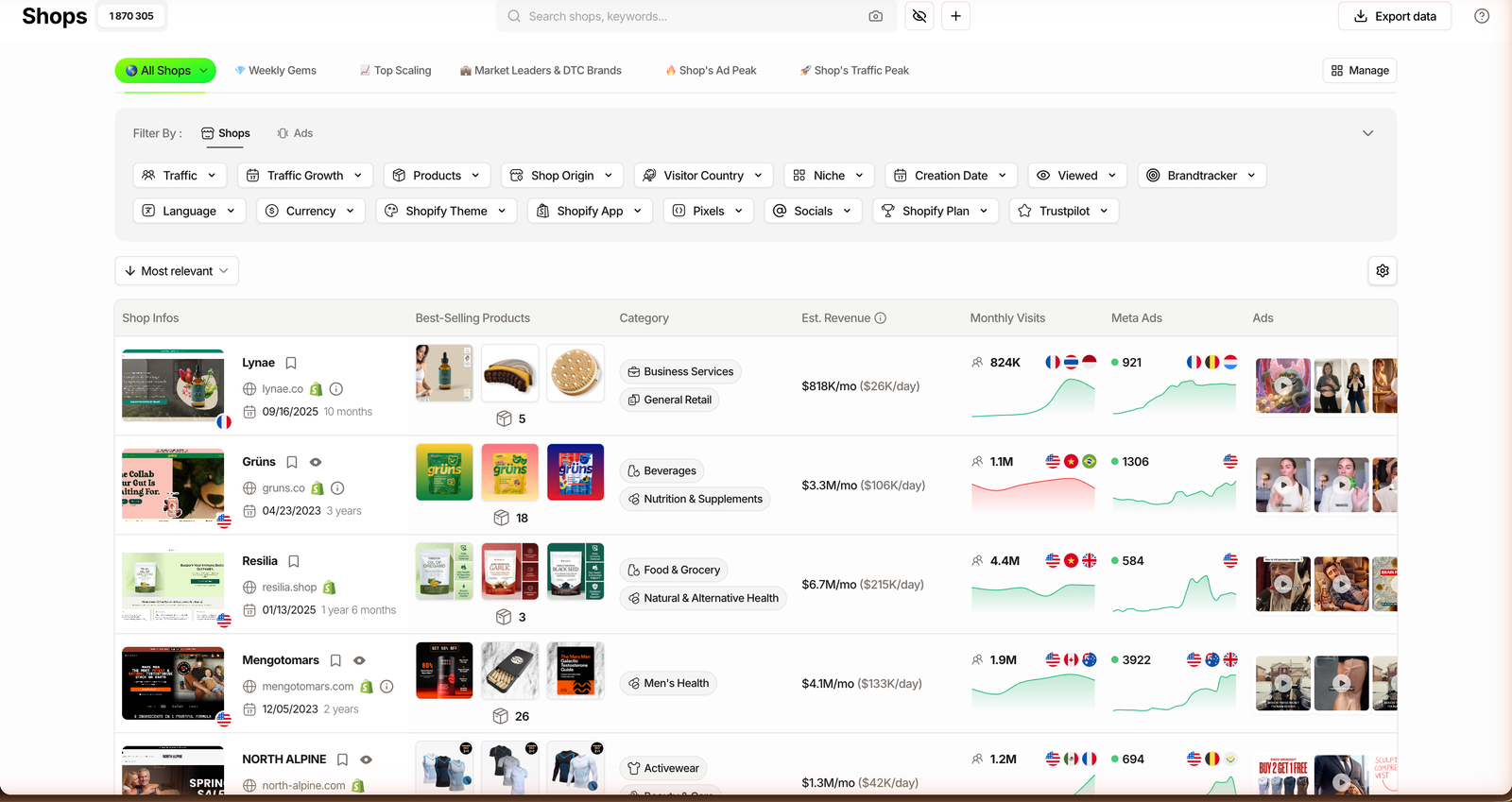The image size is (1512, 802).
Task: Open the resilia.shop link
Action: pos(289,588)
